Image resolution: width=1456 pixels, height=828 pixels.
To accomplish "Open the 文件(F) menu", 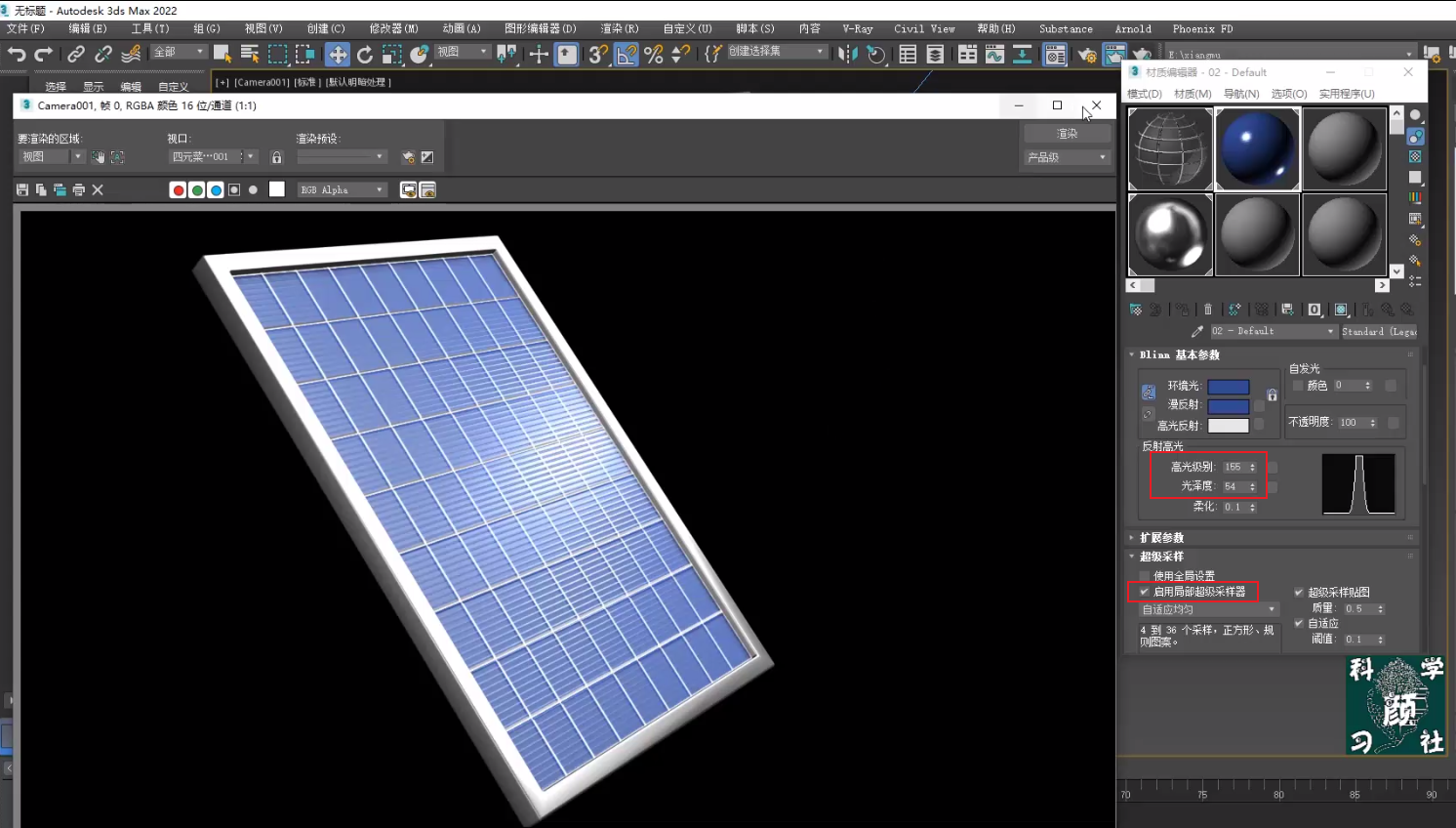I will [x=25, y=29].
